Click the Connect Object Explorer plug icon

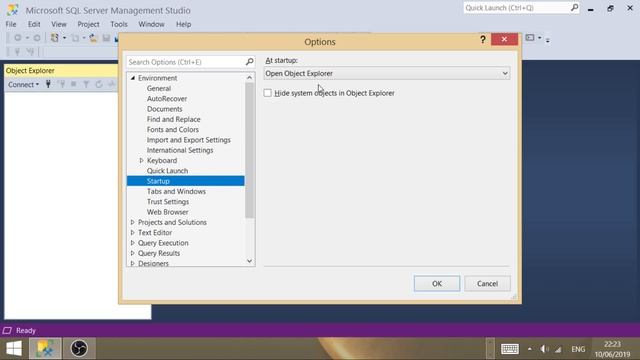(48, 84)
